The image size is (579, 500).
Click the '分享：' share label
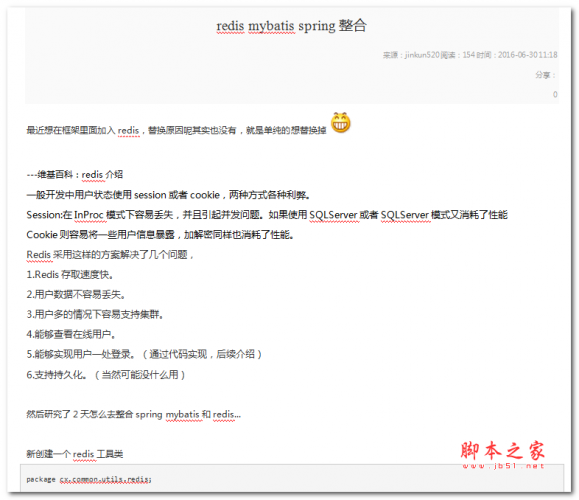545,75
